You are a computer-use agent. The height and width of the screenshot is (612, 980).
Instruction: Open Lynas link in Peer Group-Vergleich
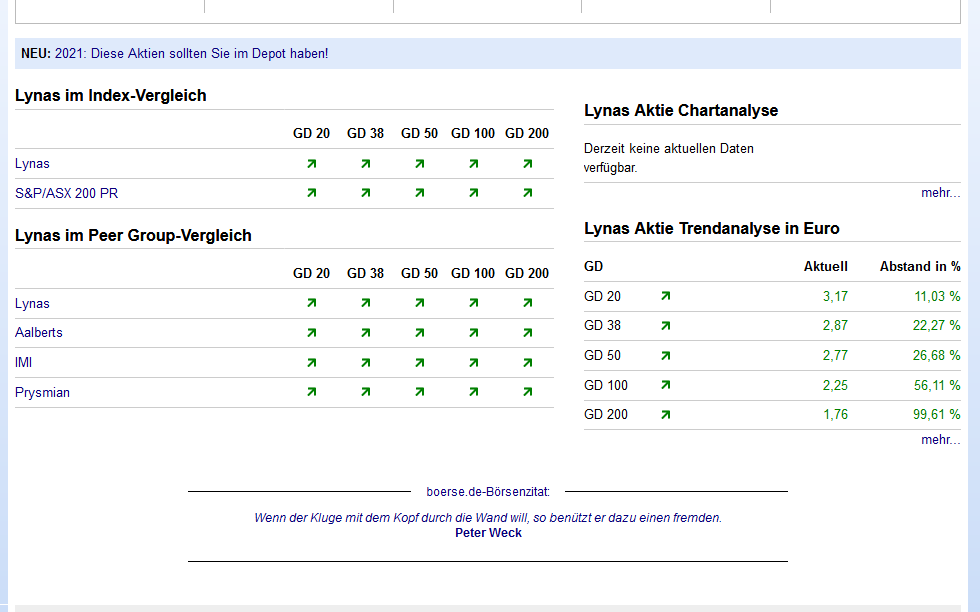32,304
